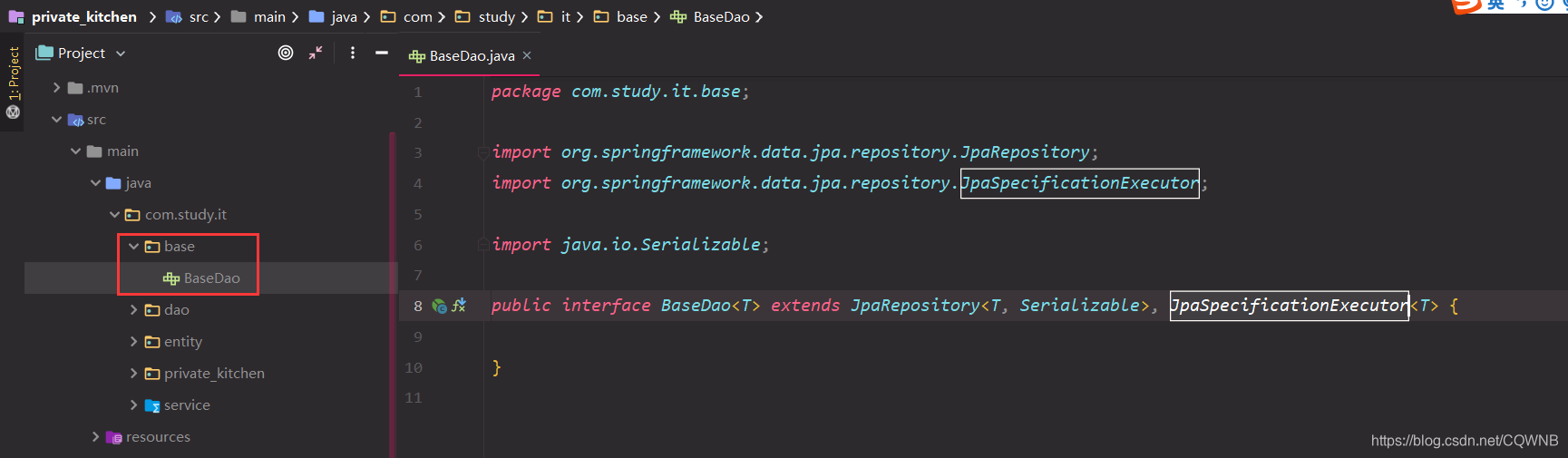Click the round icon under the Project side tab

(x=13, y=112)
